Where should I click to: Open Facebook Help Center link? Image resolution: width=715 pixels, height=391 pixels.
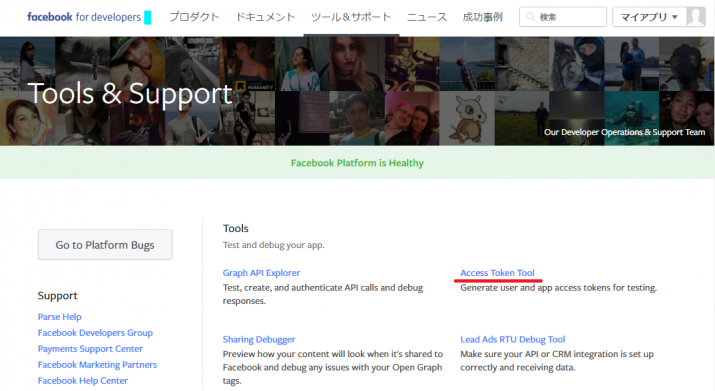83,381
